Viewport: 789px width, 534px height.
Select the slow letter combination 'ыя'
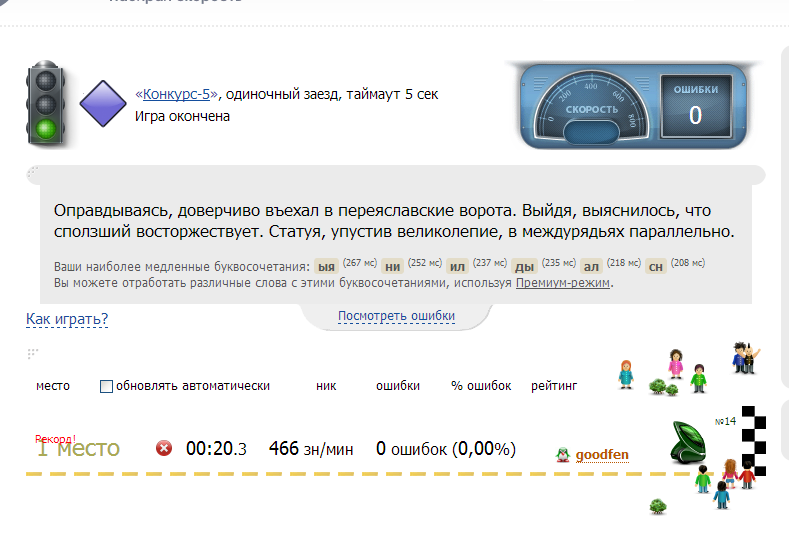327,266
